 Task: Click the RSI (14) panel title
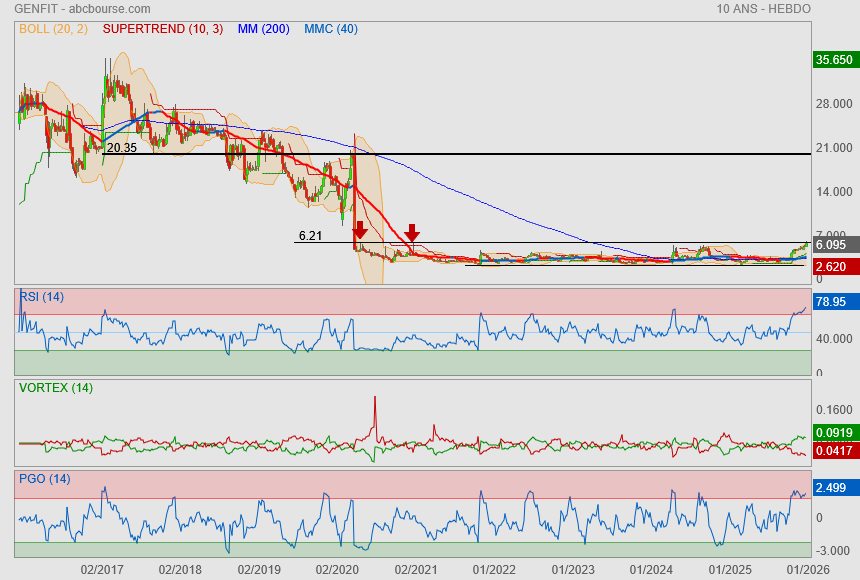[41, 296]
